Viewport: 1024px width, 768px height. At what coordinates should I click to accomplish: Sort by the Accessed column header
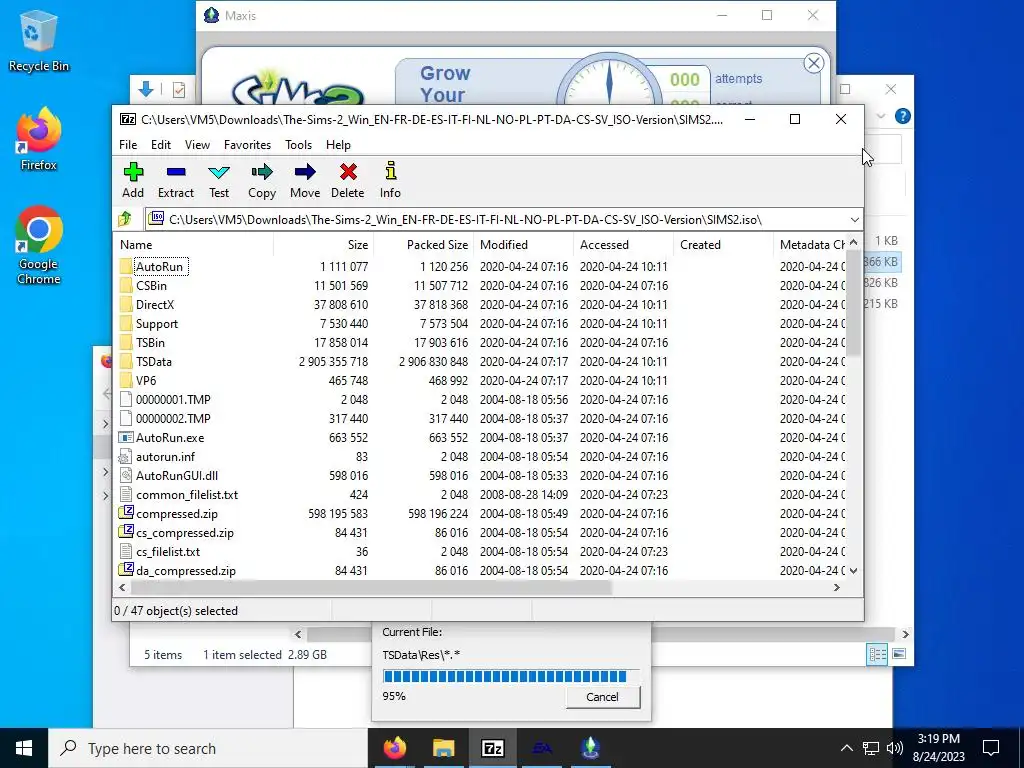click(x=624, y=245)
